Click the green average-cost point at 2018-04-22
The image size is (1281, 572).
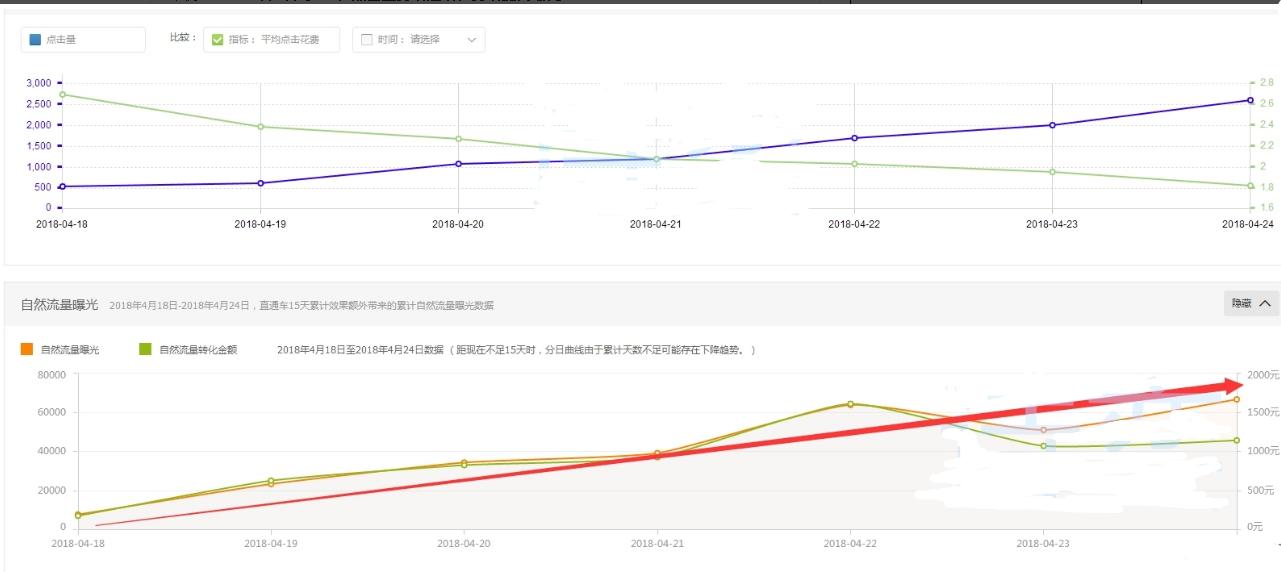click(x=854, y=164)
